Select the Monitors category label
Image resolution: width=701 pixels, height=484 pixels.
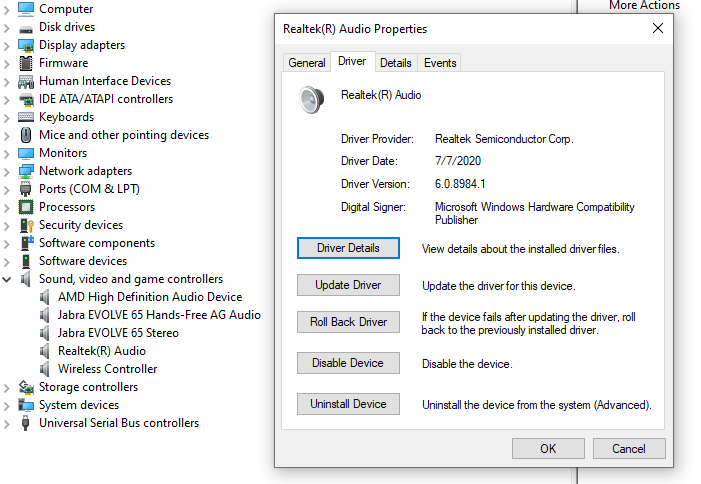63,153
